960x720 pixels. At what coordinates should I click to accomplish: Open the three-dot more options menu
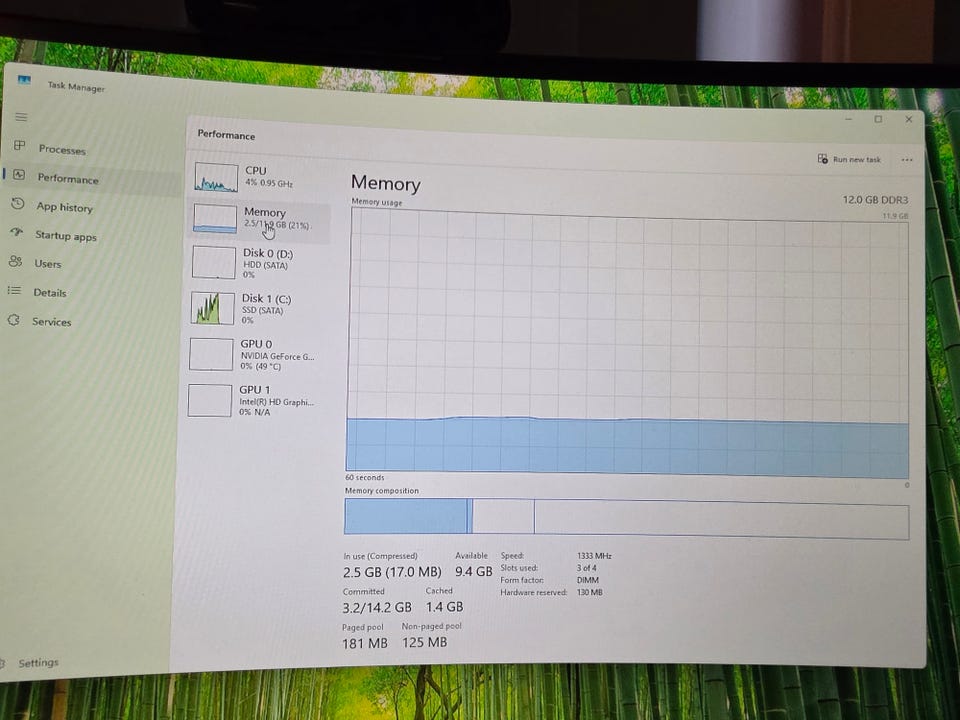click(907, 160)
